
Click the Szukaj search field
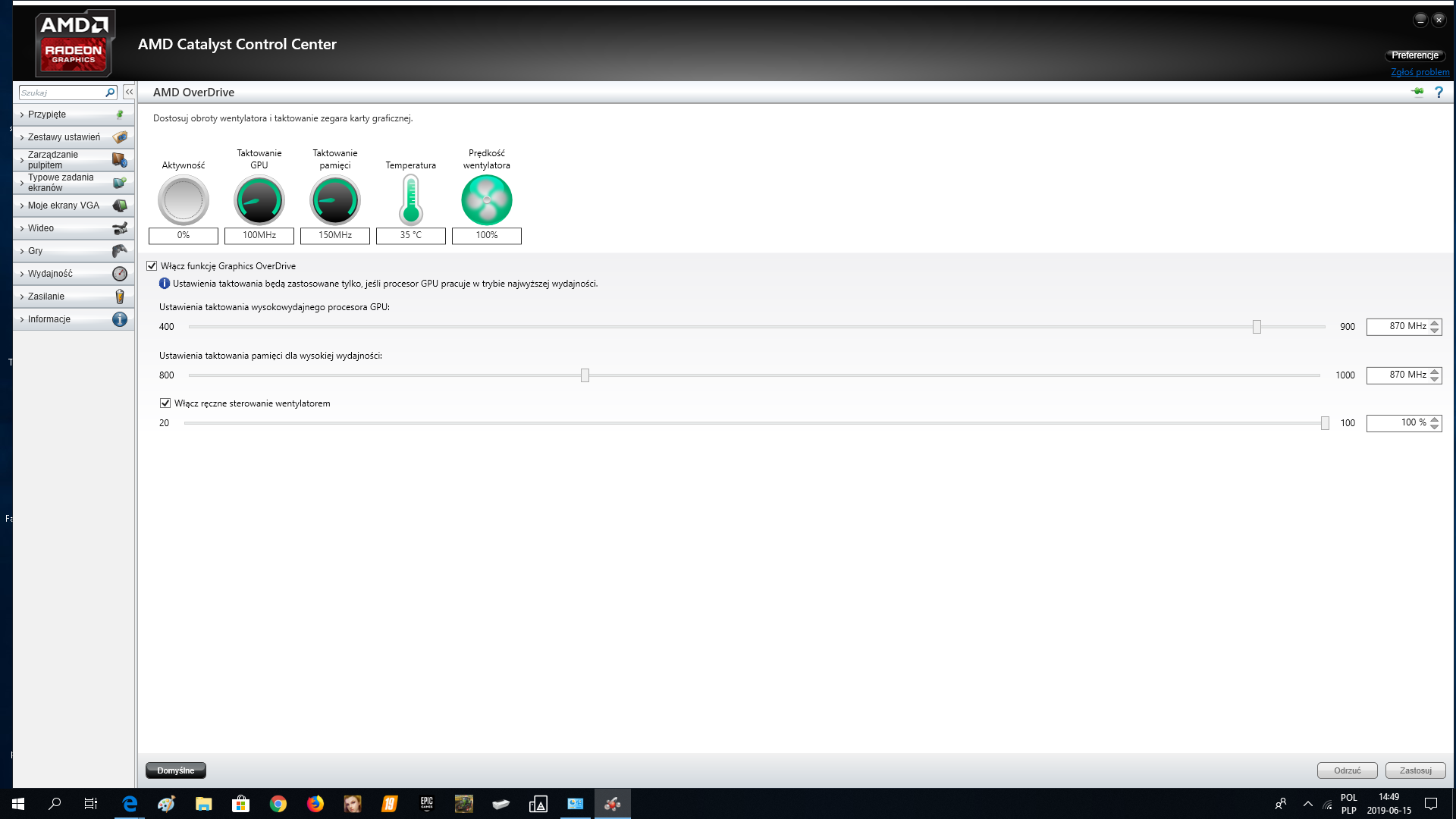[x=61, y=93]
